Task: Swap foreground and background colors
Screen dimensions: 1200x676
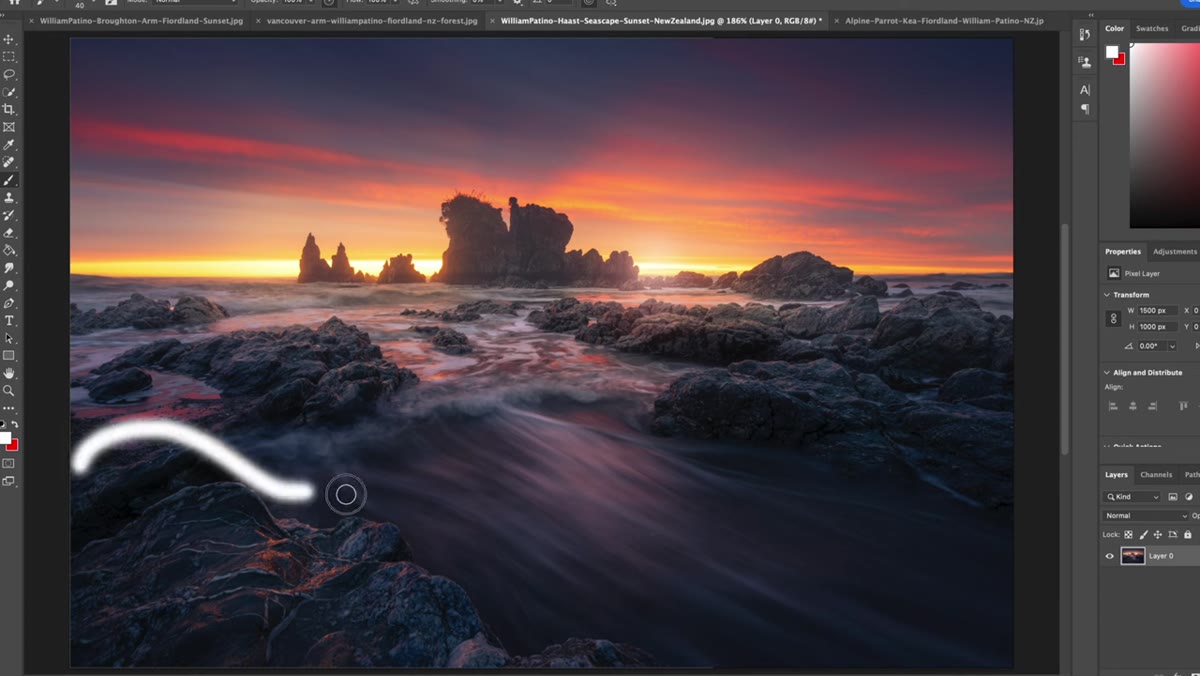Action: [x=14, y=425]
